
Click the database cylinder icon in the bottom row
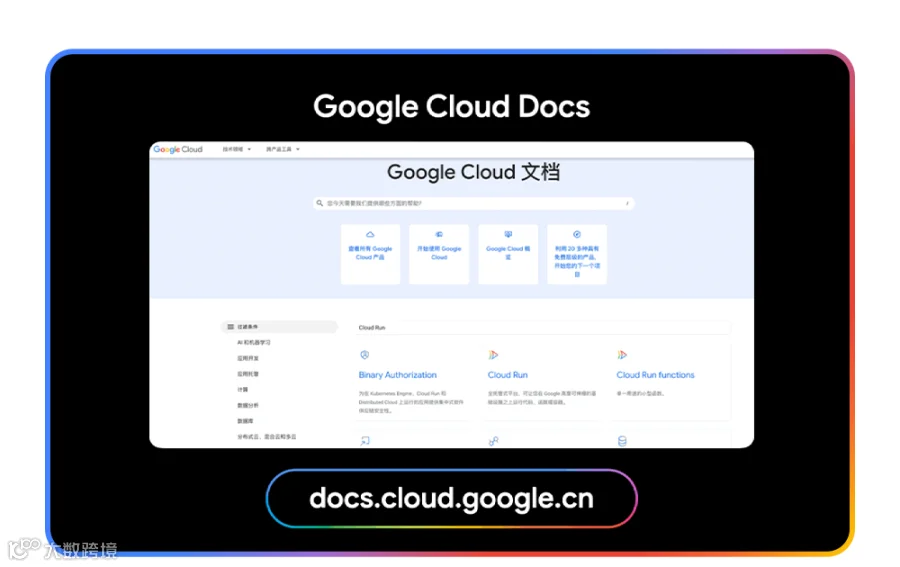(622, 441)
